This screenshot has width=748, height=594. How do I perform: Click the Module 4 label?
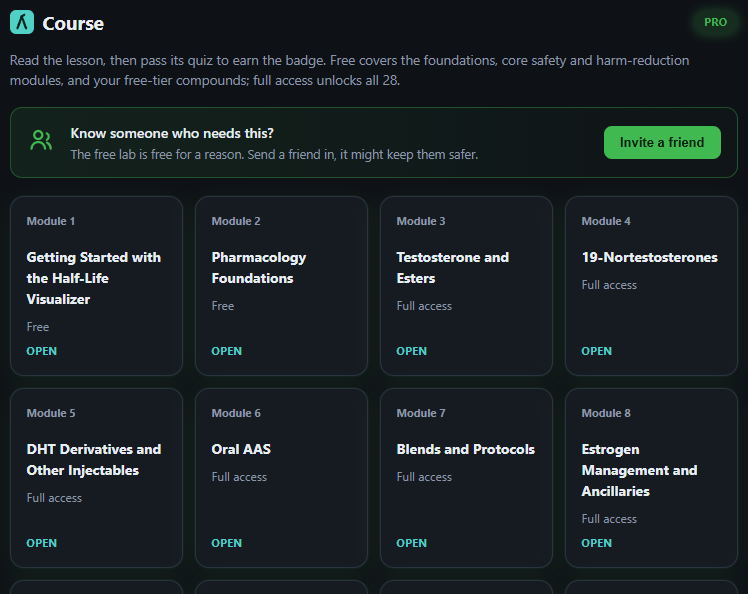[x=606, y=221]
